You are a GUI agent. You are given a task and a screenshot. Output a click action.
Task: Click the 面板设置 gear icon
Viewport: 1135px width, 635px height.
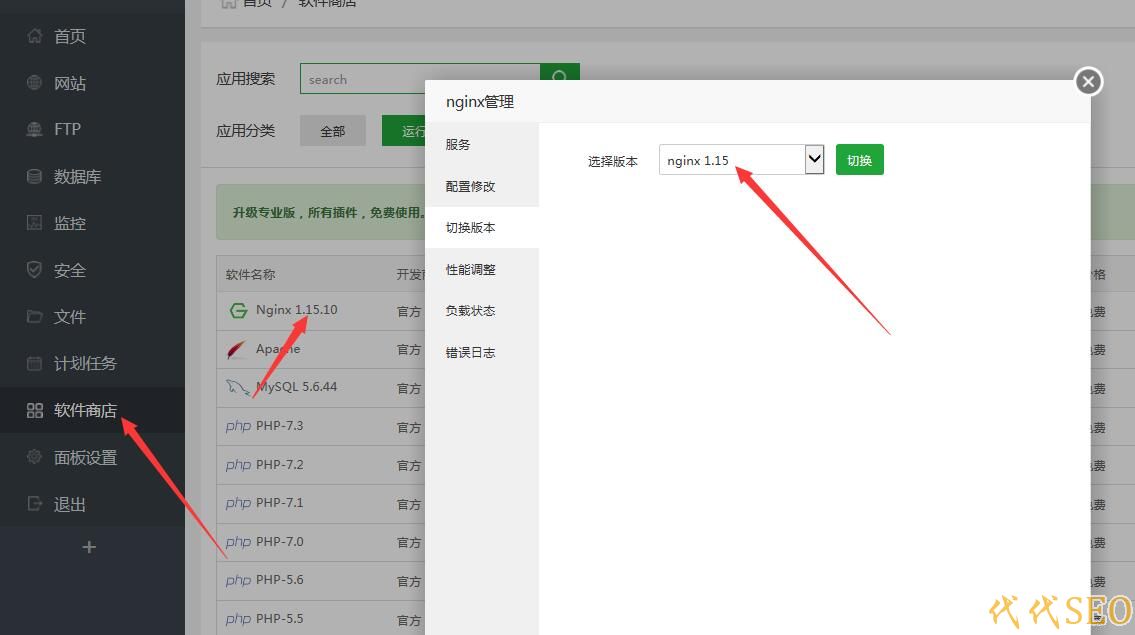point(35,457)
